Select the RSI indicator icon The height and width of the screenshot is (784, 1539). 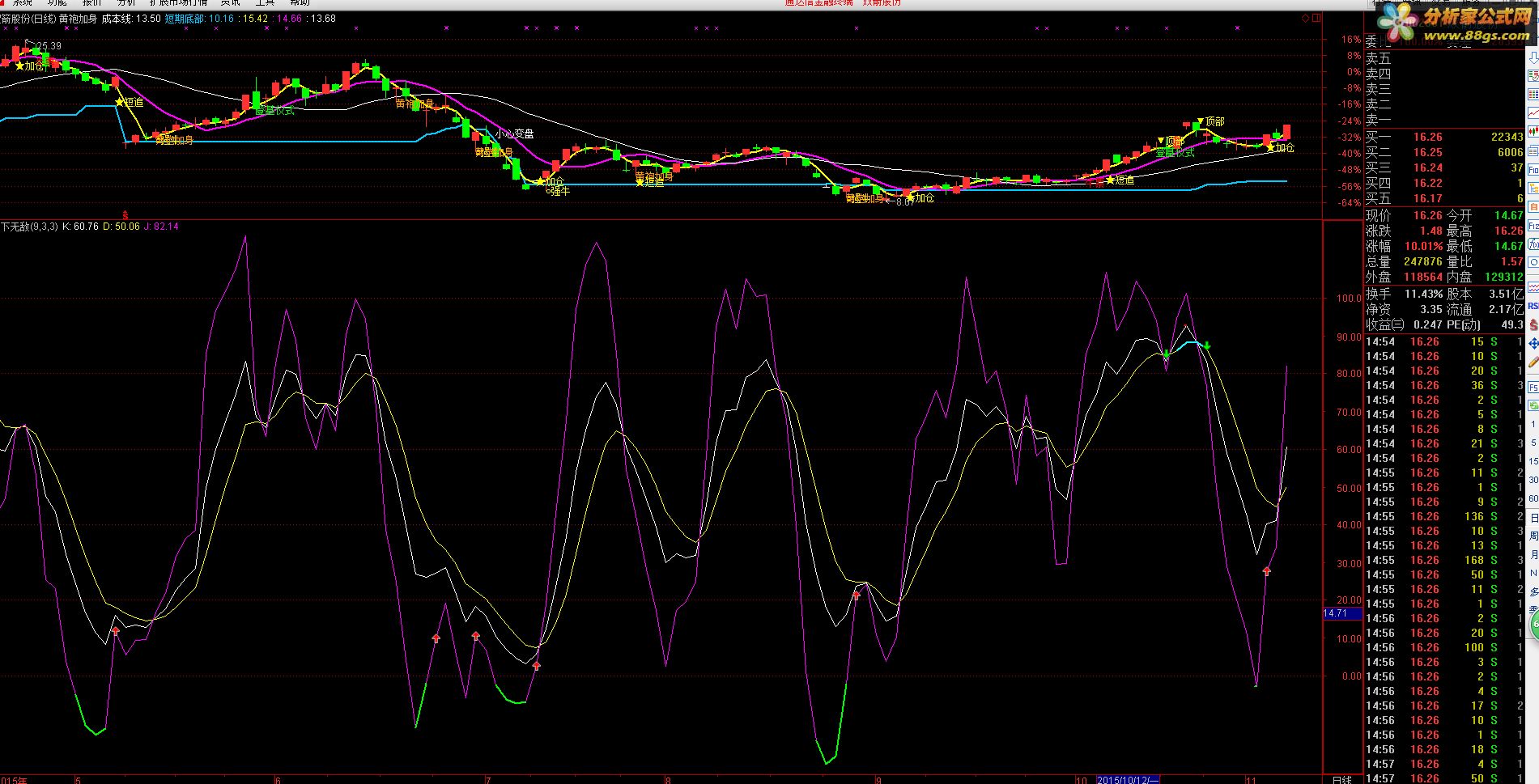[x=1533, y=305]
